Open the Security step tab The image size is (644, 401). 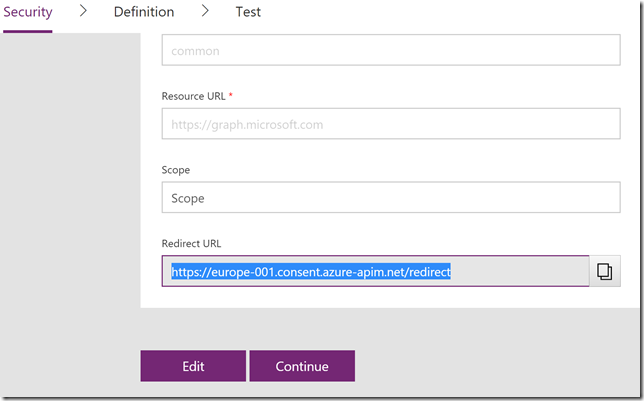click(x=28, y=12)
